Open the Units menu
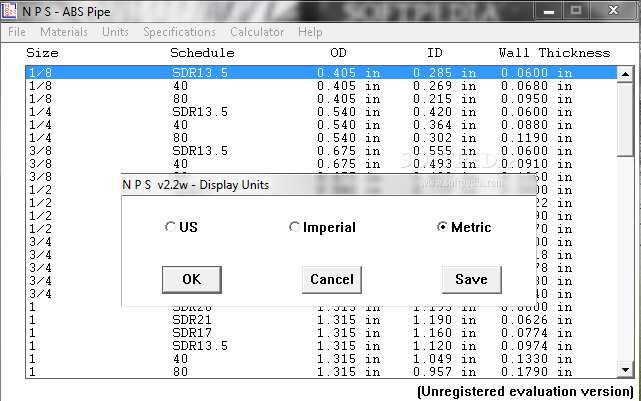This screenshot has width=641, height=401. point(115,32)
